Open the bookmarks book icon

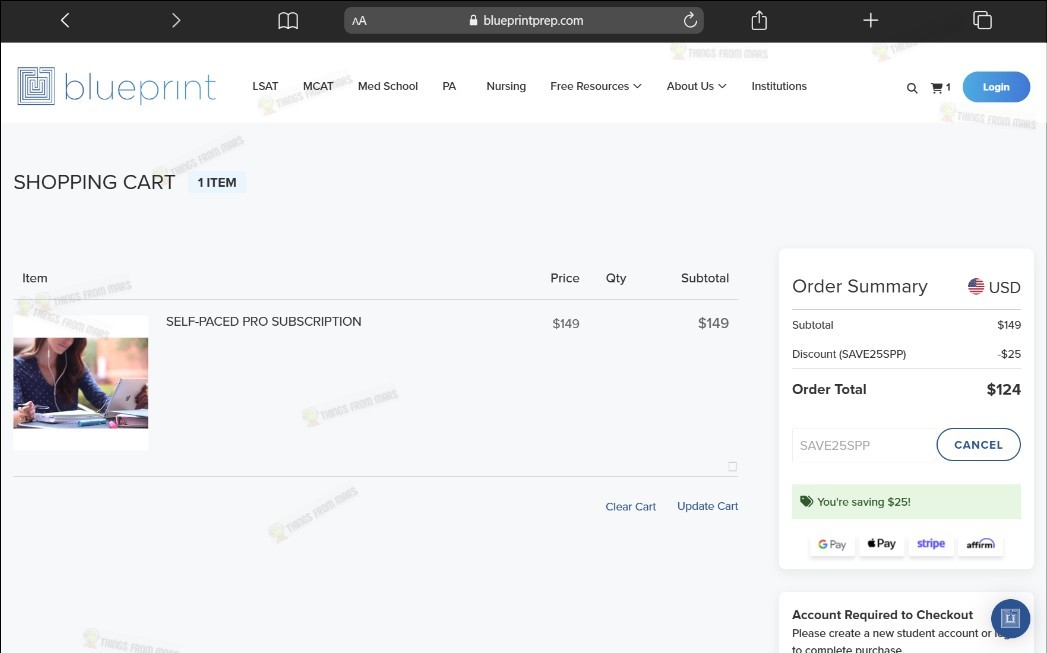tap(288, 21)
